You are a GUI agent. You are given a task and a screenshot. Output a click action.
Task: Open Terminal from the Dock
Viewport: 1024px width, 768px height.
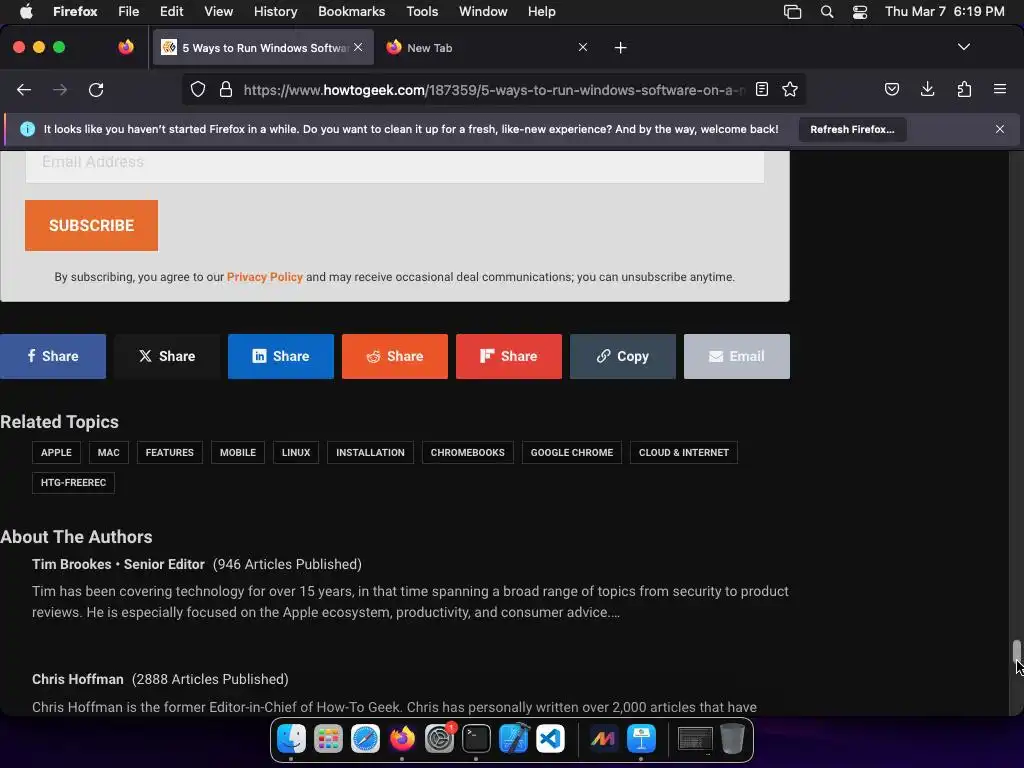tap(476, 739)
